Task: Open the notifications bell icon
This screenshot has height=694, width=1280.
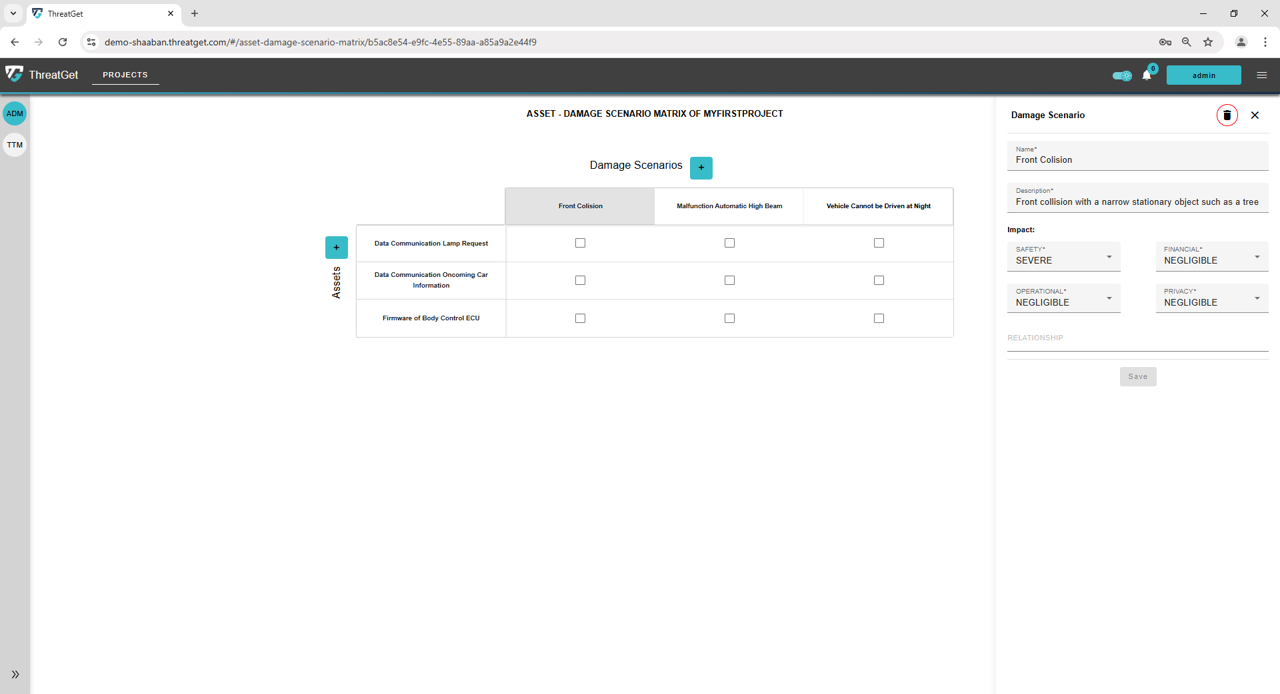Action: pyautogui.click(x=1147, y=75)
